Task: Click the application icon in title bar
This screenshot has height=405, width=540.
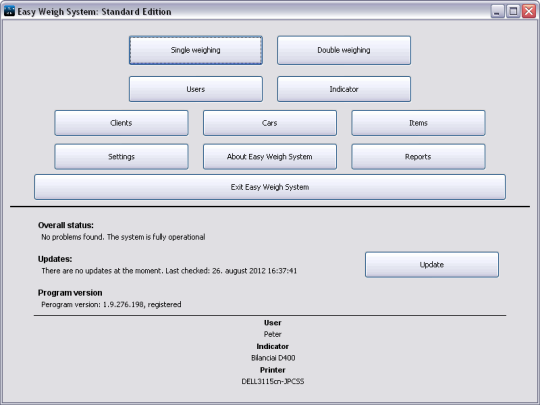Action: pyautogui.click(x=9, y=11)
